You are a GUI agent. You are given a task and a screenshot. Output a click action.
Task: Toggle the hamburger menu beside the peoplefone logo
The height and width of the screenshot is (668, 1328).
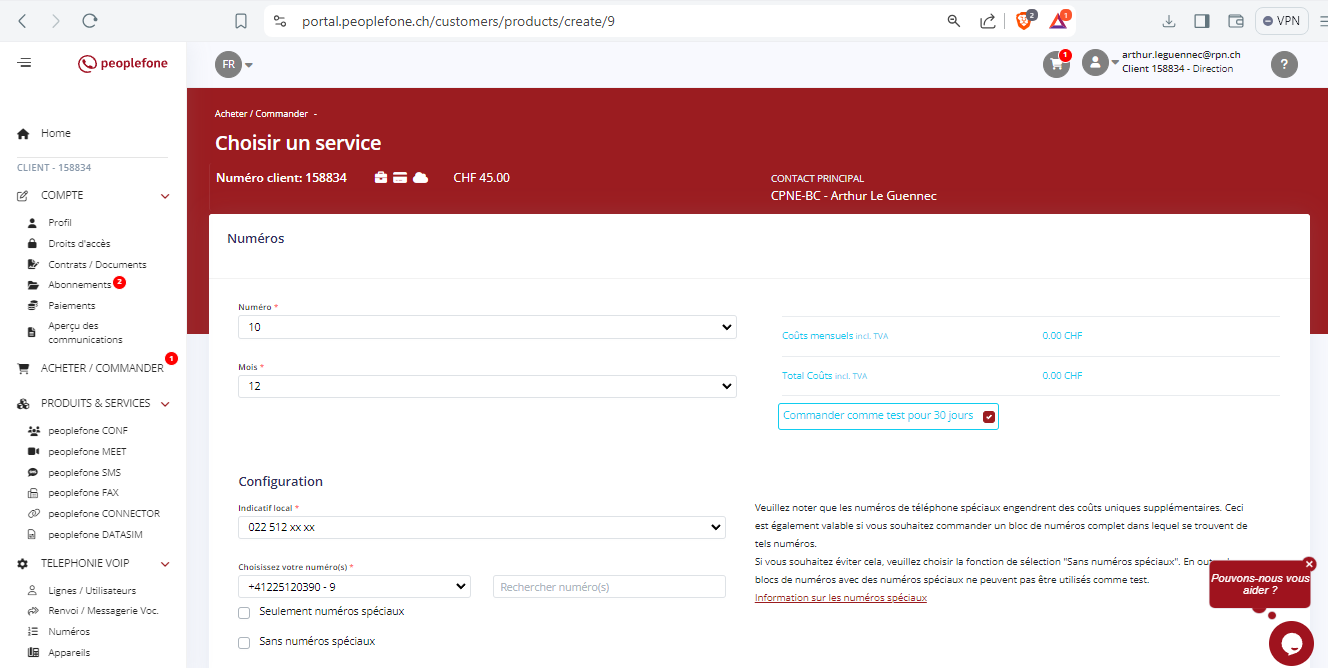tap(24, 63)
